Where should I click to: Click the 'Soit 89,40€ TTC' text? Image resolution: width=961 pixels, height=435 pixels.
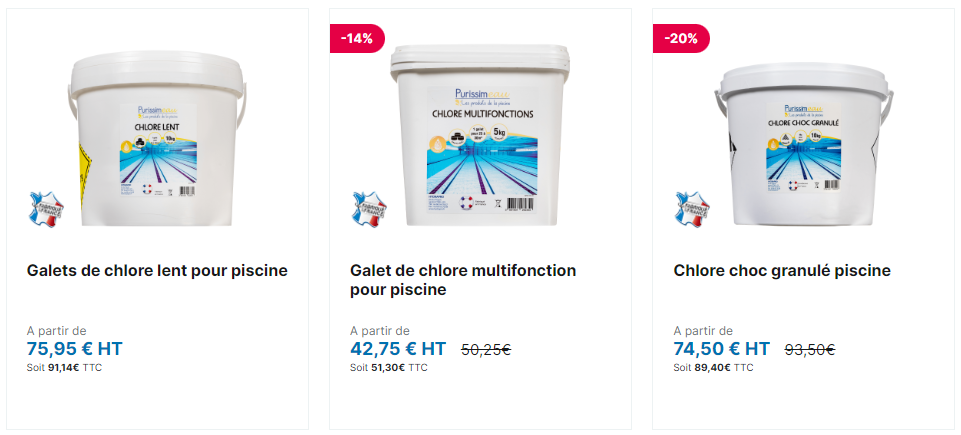(713, 368)
